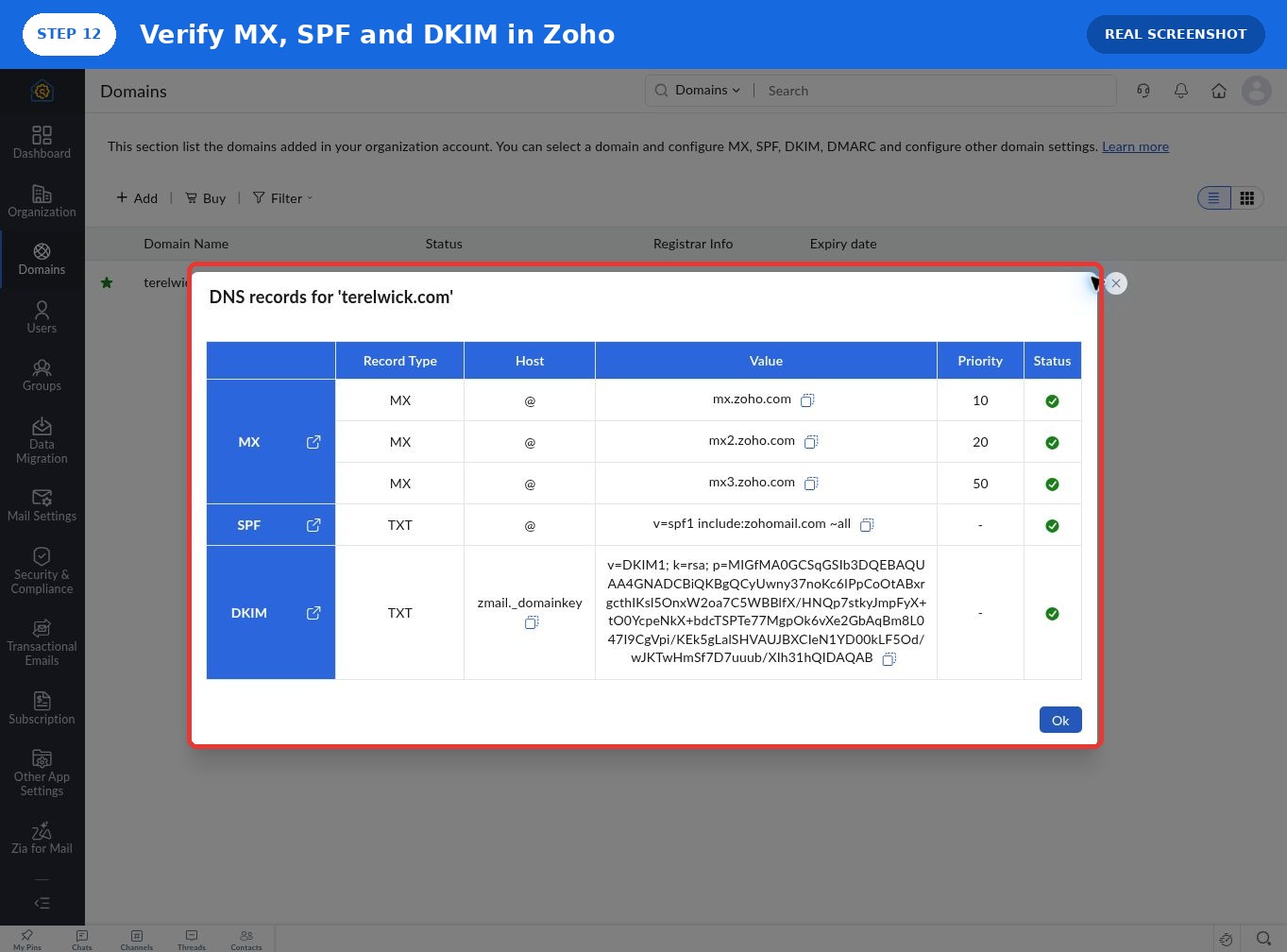Screen dimensions: 1287x952
Task: Click the priority value 10
Action: click(x=980, y=400)
